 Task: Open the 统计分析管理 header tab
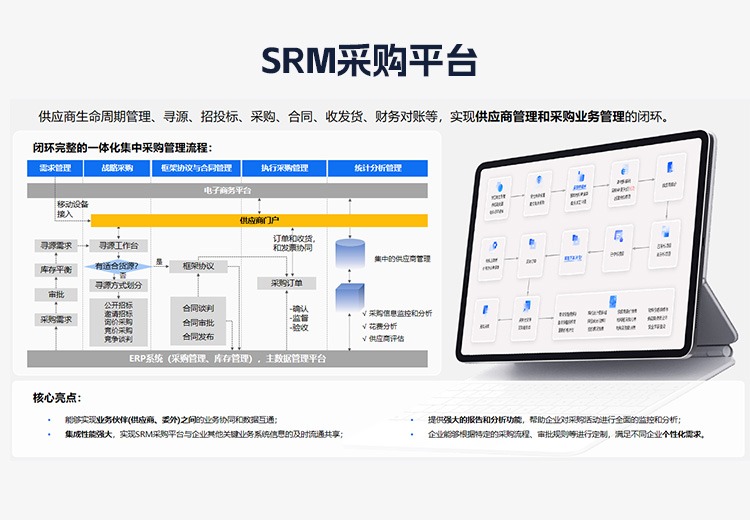tap(378, 168)
